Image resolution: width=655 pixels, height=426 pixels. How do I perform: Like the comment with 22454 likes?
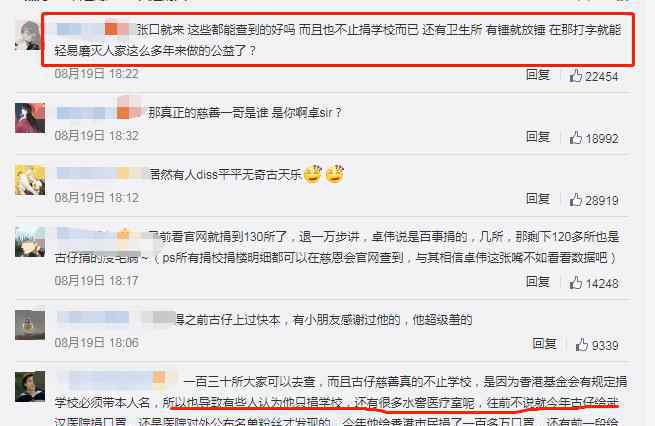click(x=576, y=76)
